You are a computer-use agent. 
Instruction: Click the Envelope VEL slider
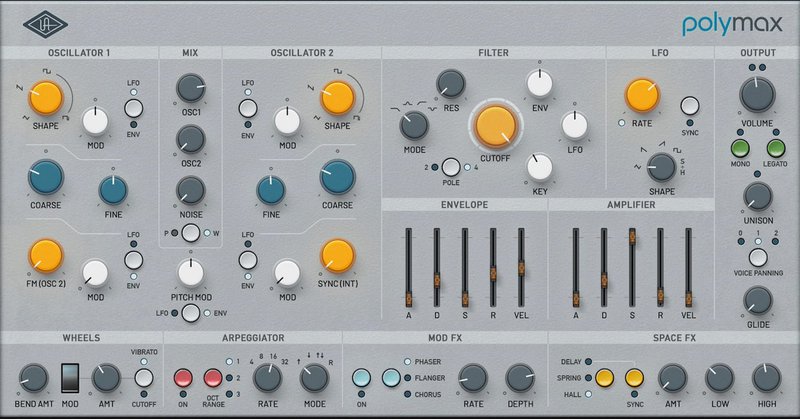[x=521, y=267]
